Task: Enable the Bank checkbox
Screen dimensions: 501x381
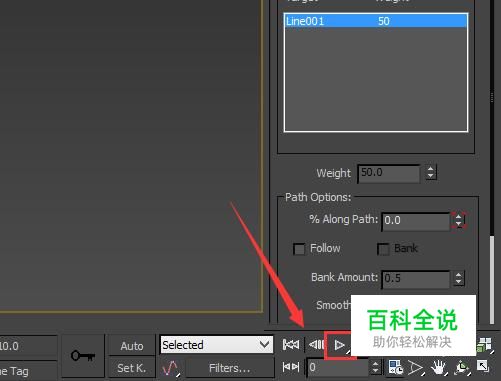Action: (x=383, y=249)
